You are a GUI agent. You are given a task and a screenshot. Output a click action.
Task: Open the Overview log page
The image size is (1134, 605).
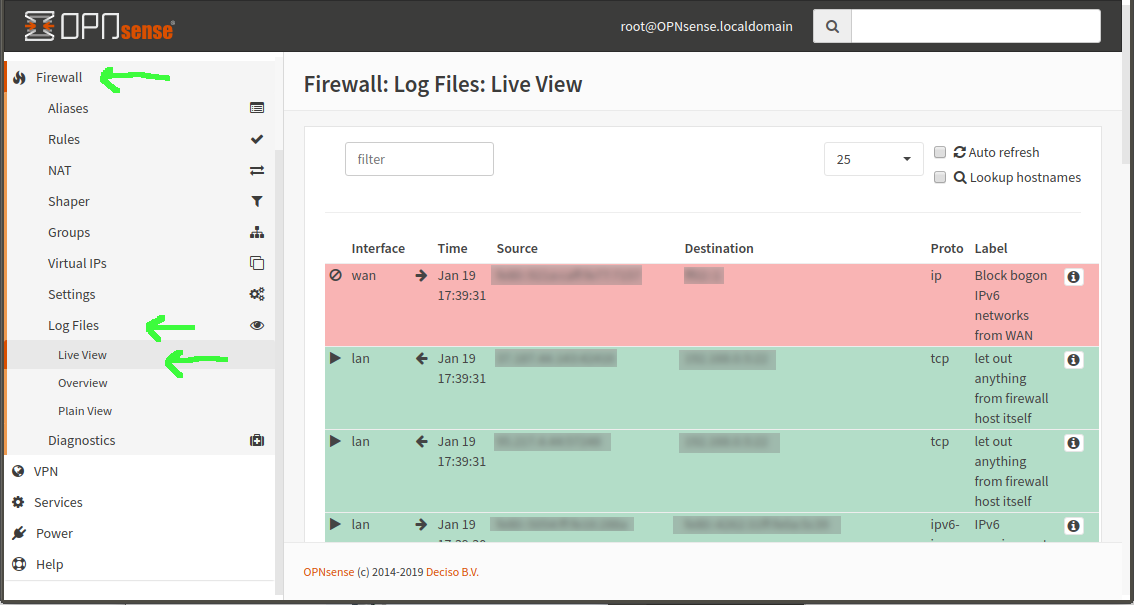click(82, 383)
